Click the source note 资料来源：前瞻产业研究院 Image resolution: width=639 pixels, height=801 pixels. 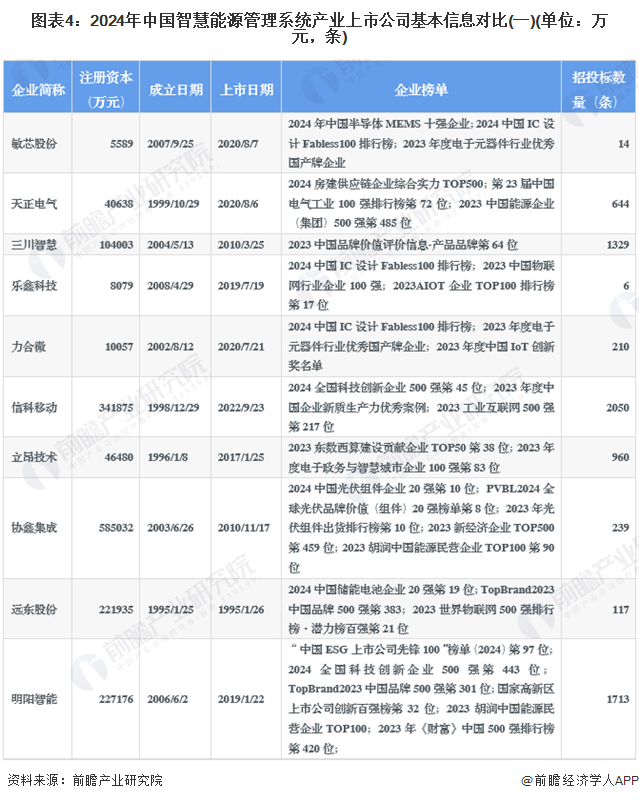(85, 781)
